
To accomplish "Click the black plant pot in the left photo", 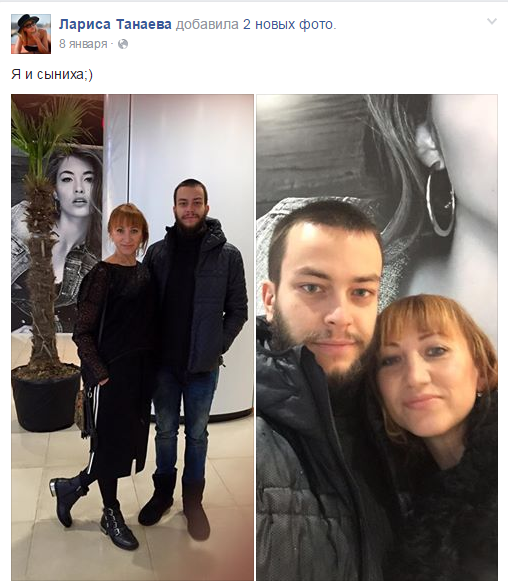I will pos(46,398).
